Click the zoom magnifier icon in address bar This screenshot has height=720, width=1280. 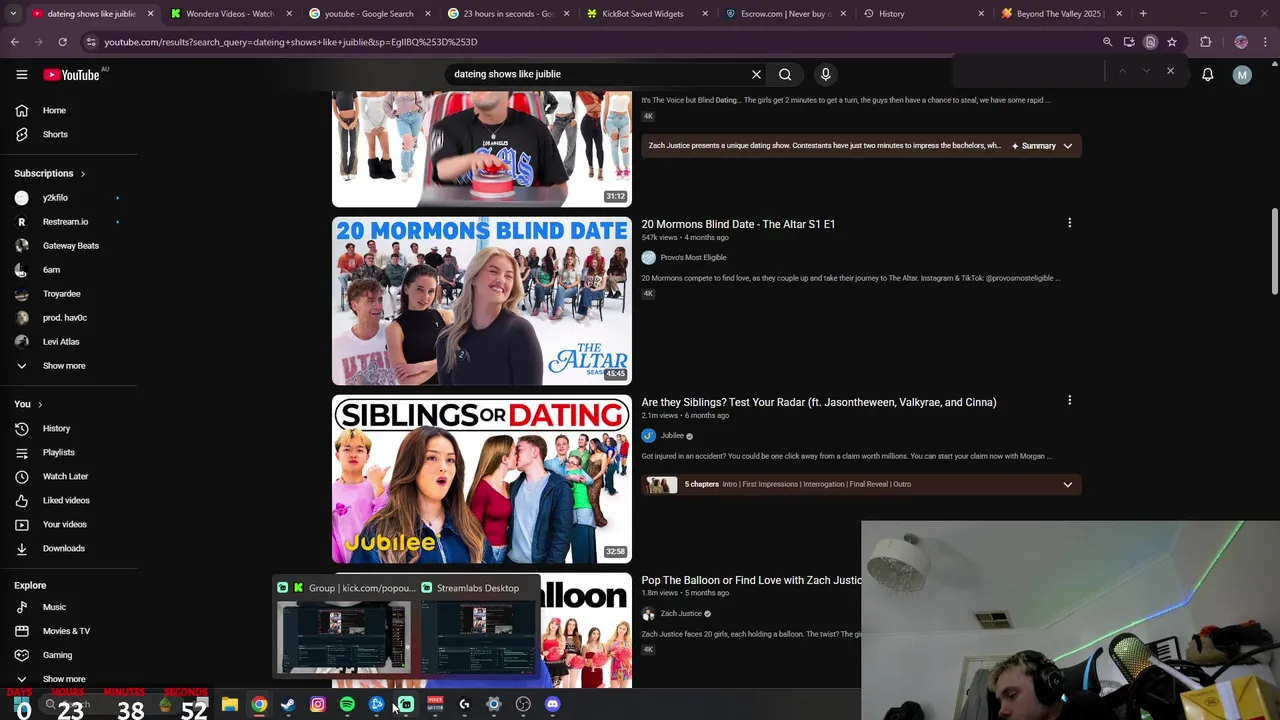tap(1107, 42)
